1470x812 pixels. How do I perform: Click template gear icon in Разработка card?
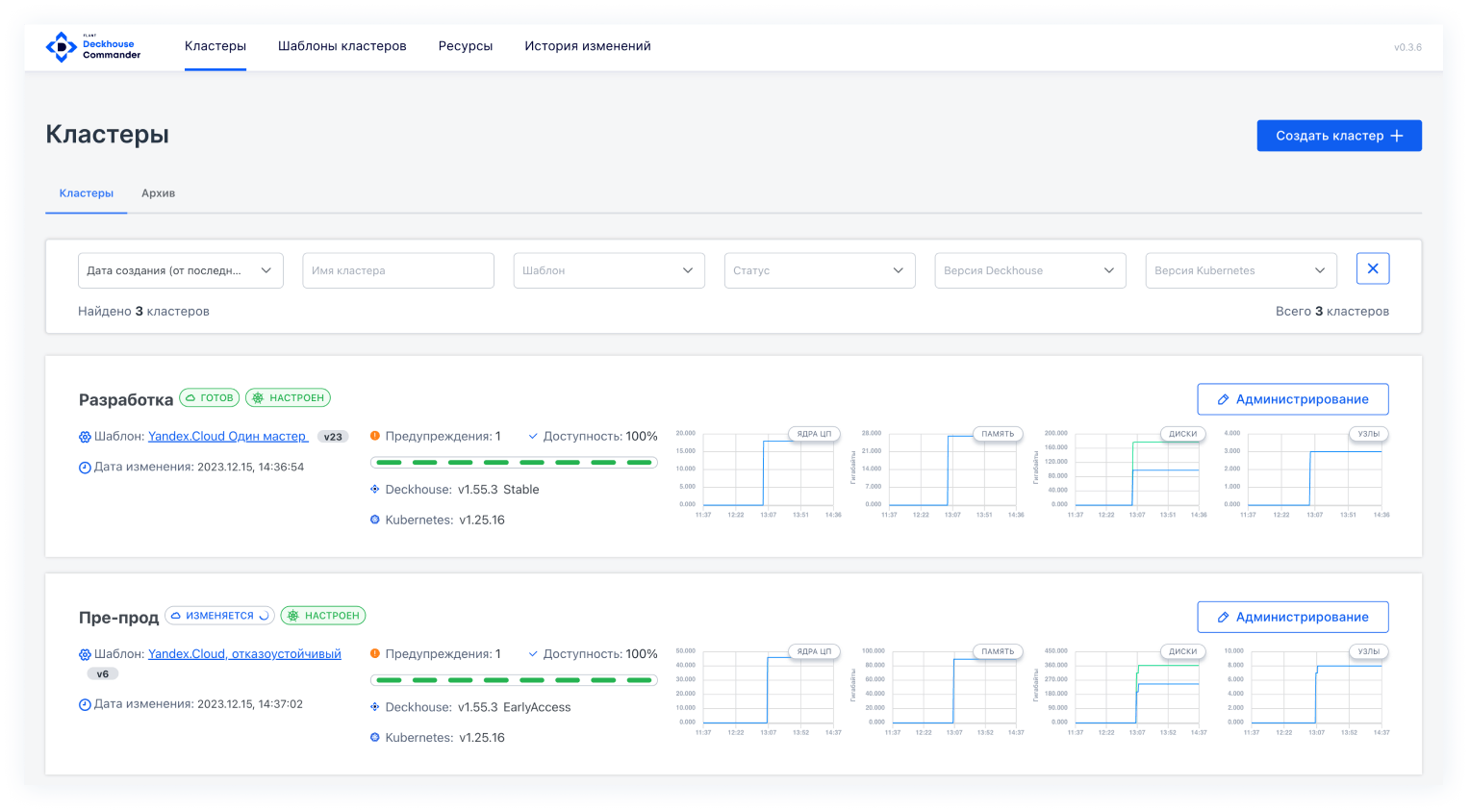click(85, 437)
